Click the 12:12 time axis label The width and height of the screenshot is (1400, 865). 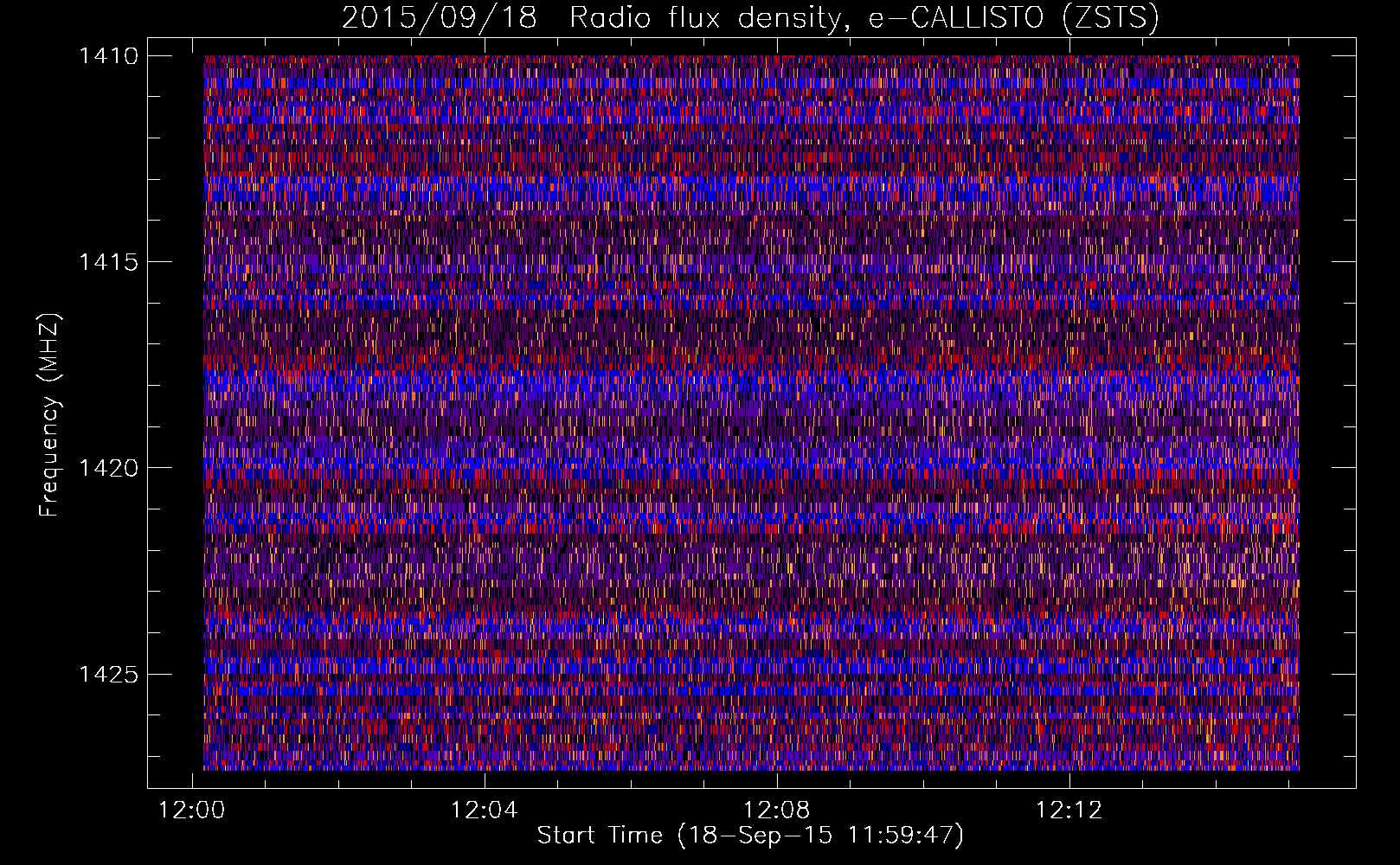coord(1069,810)
